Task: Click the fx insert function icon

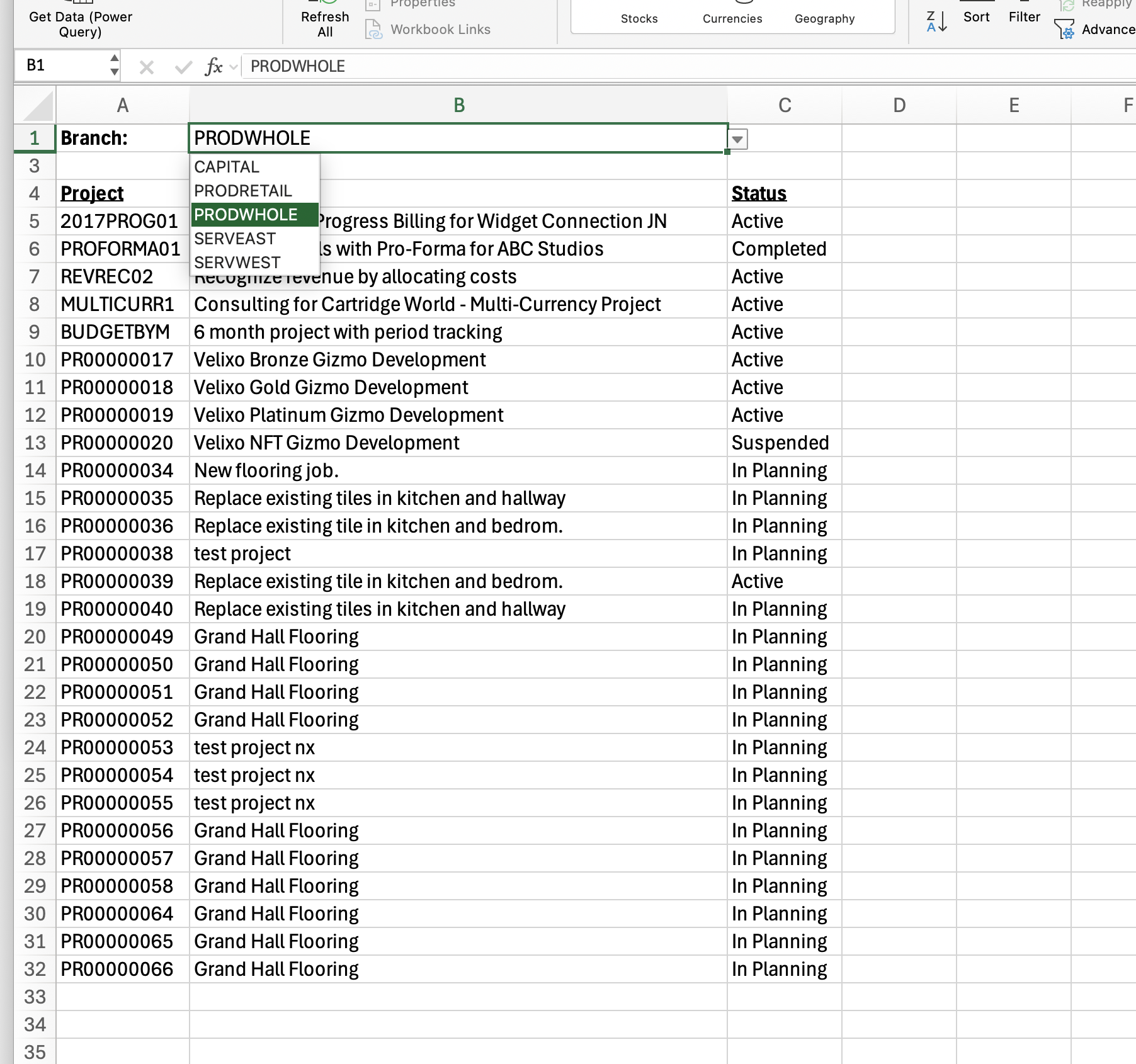Action: (213, 67)
